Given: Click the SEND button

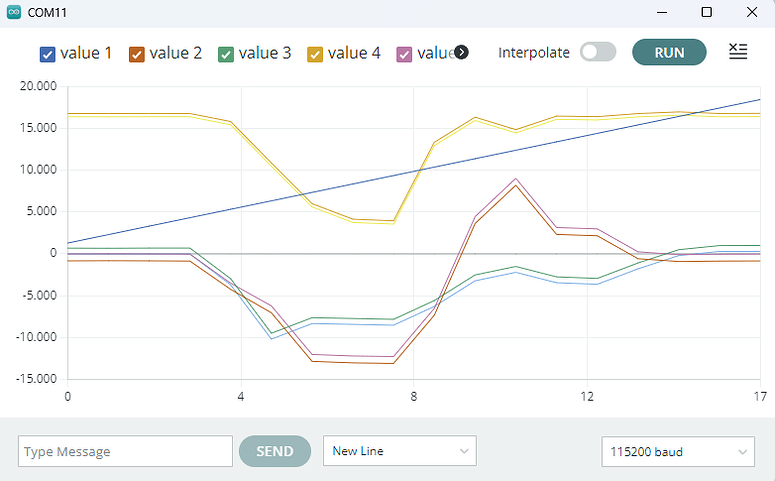Looking at the screenshot, I should (275, 451).
